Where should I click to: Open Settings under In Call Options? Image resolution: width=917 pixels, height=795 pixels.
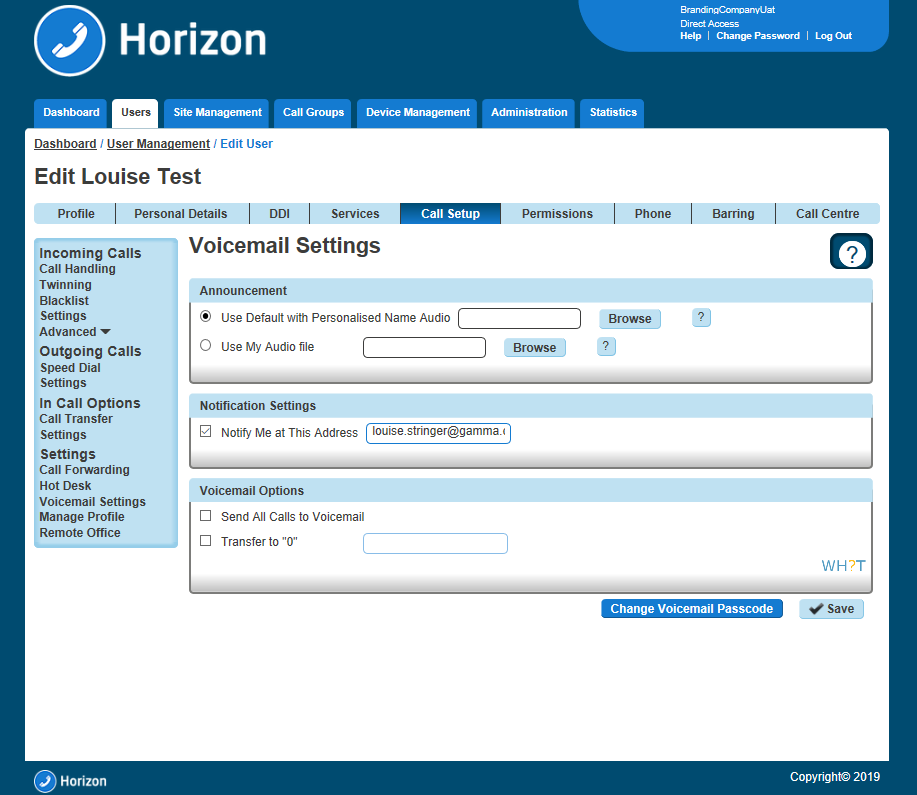63,435
